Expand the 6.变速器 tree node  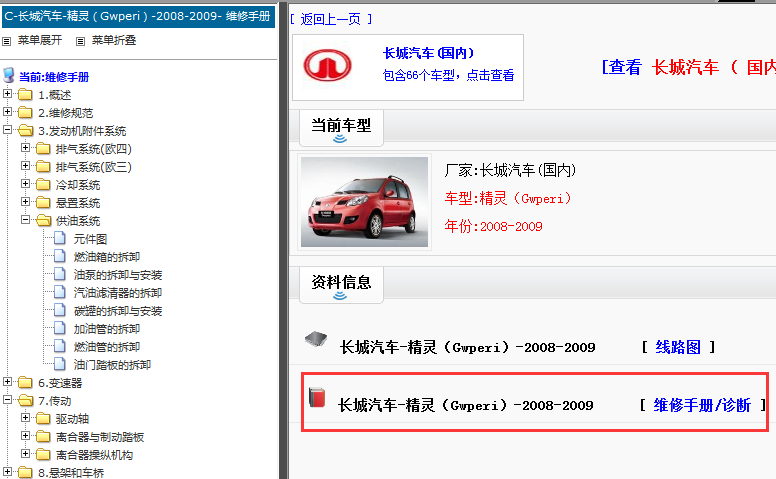click(x=7, y=382)
